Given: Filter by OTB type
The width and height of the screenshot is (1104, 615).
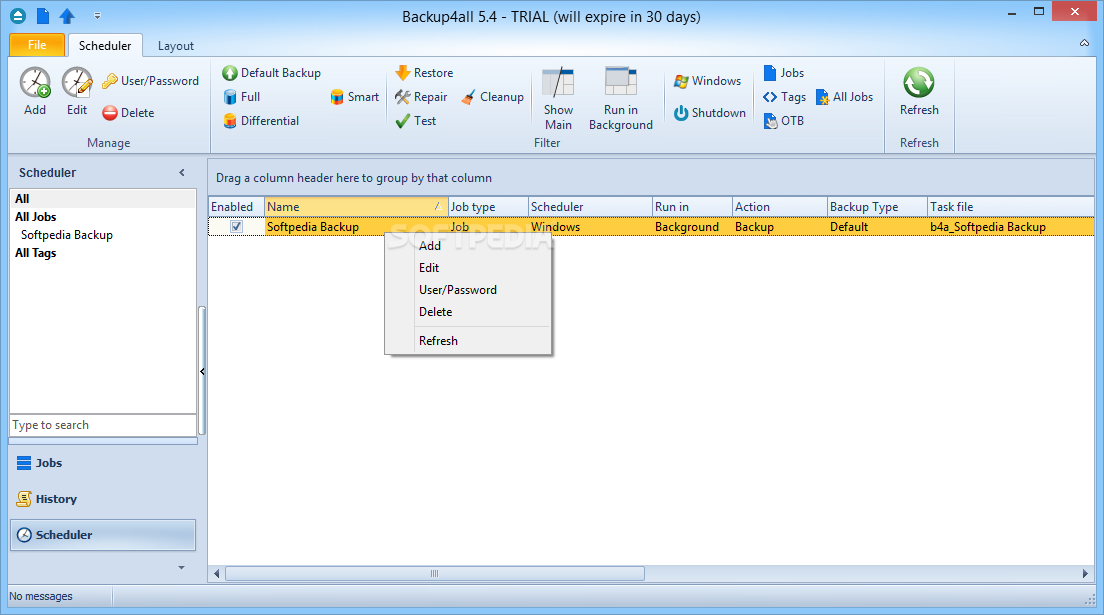Looking at the screenshot, I should click(x=783, y=120).
